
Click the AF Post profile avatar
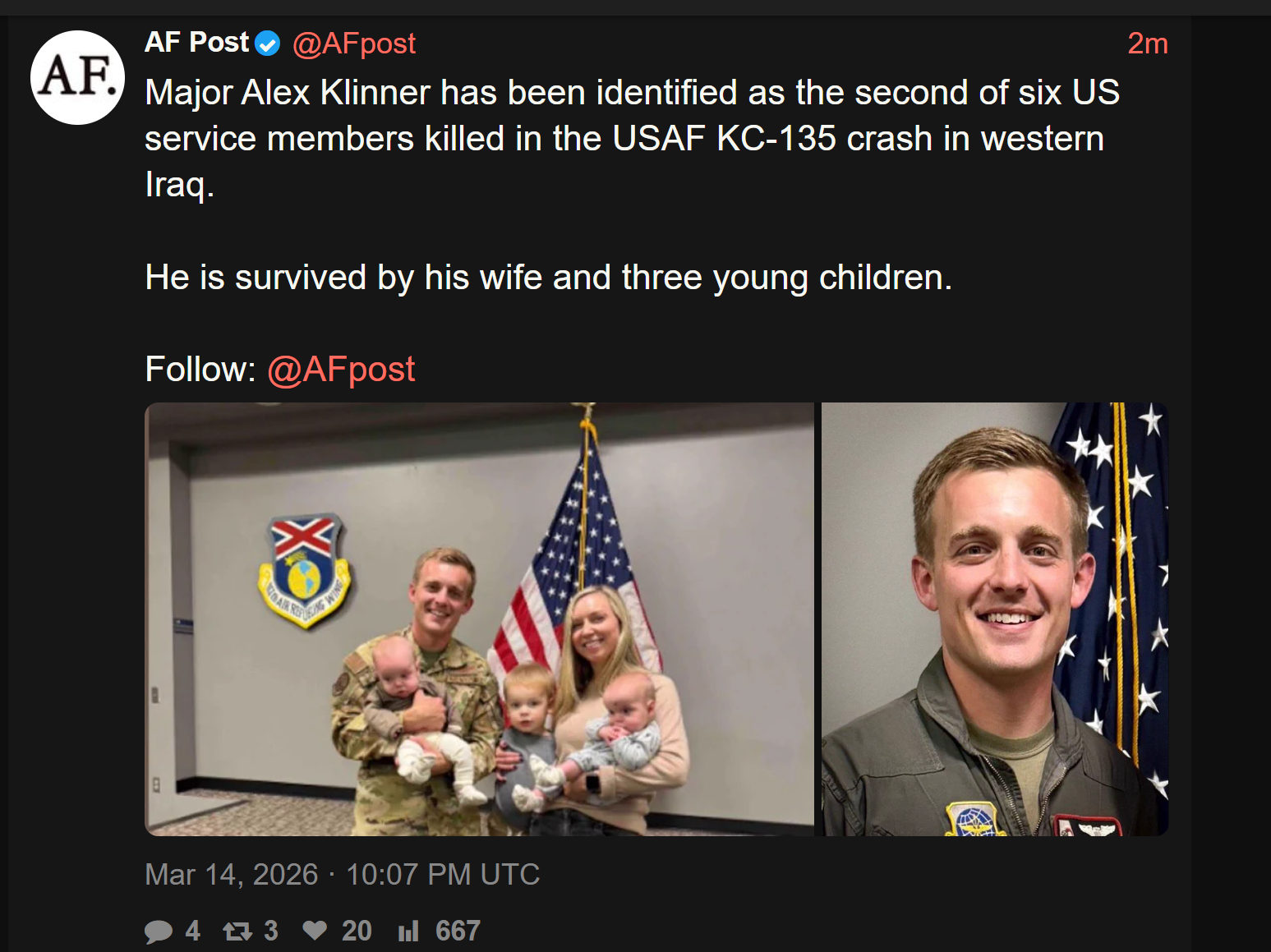pos(77,77)
